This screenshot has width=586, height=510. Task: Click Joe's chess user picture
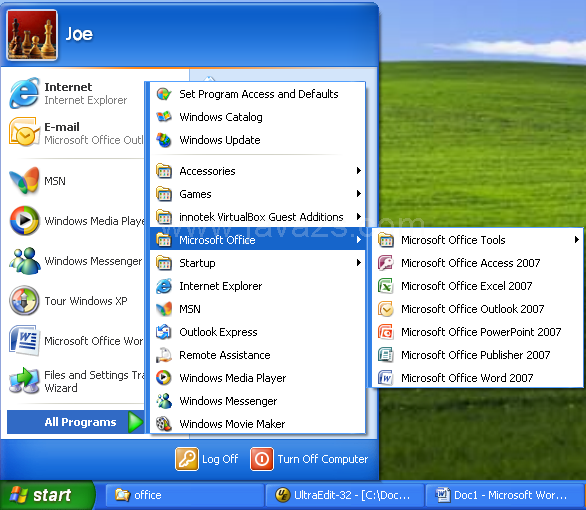coord(32,35)
